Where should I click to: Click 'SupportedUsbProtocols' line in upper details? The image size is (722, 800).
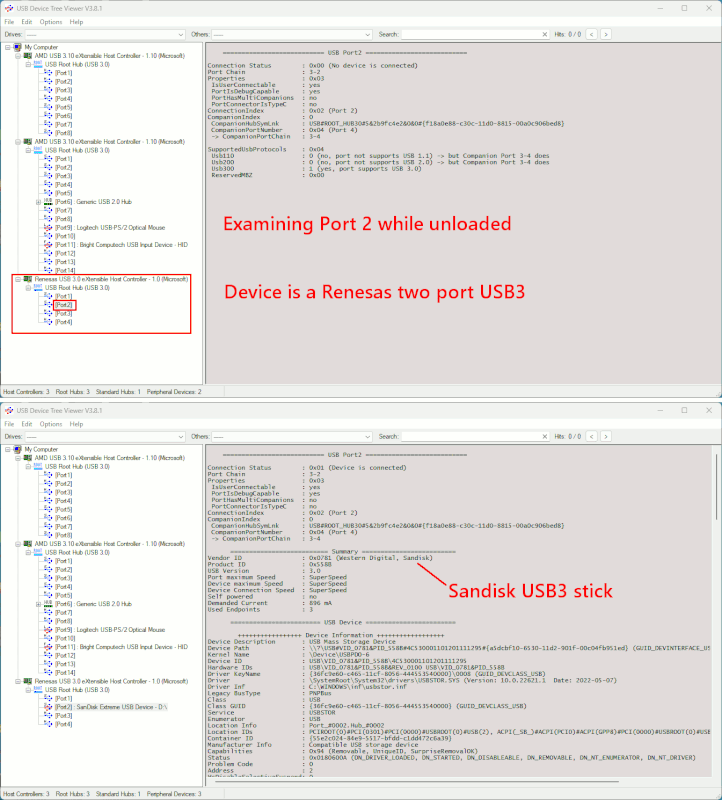click(x=266, y=149)
